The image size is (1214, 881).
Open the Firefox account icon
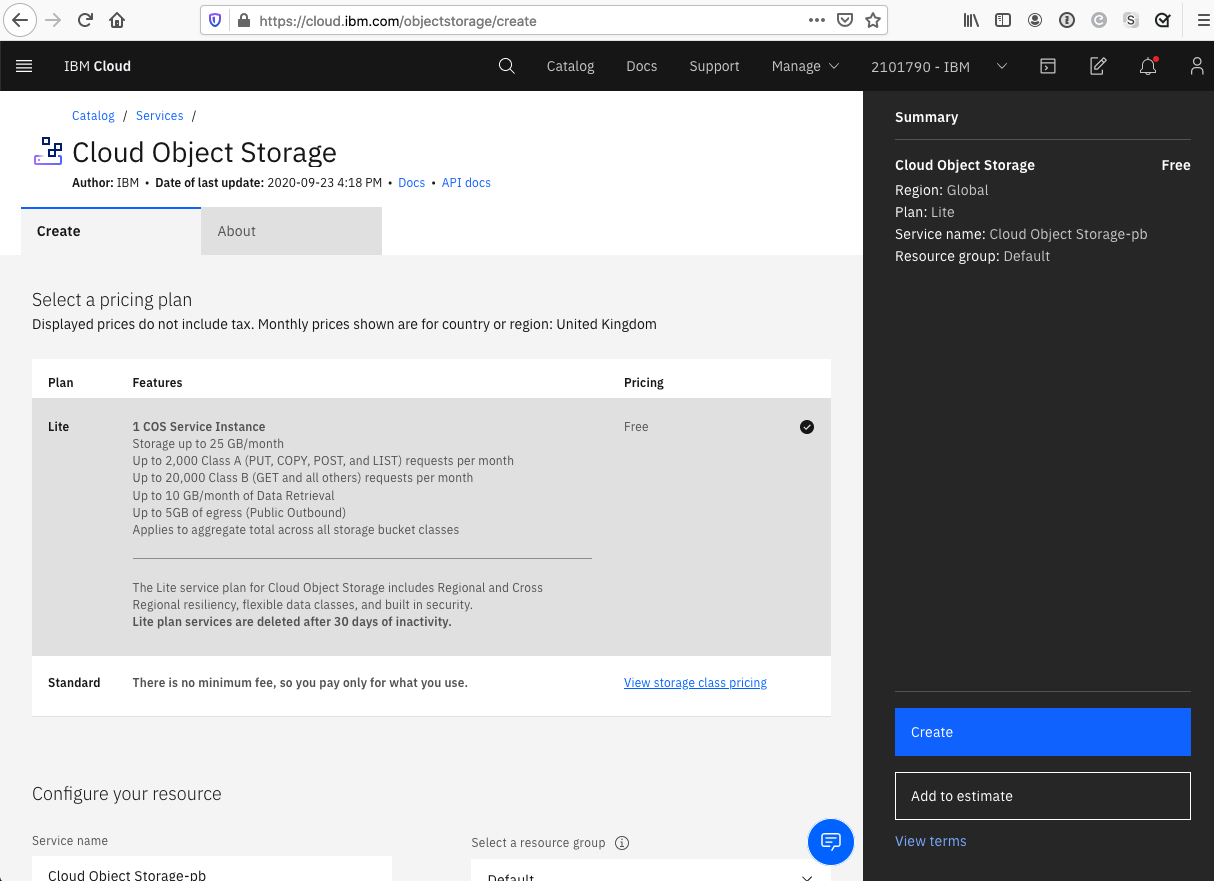[1035, 20]
